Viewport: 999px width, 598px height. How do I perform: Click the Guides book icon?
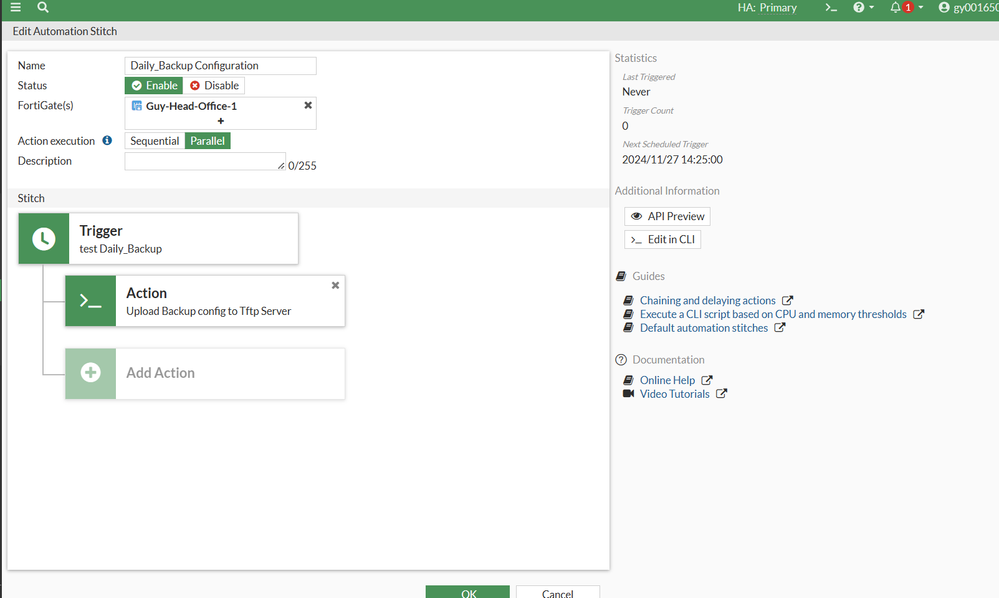click(621, 276)
